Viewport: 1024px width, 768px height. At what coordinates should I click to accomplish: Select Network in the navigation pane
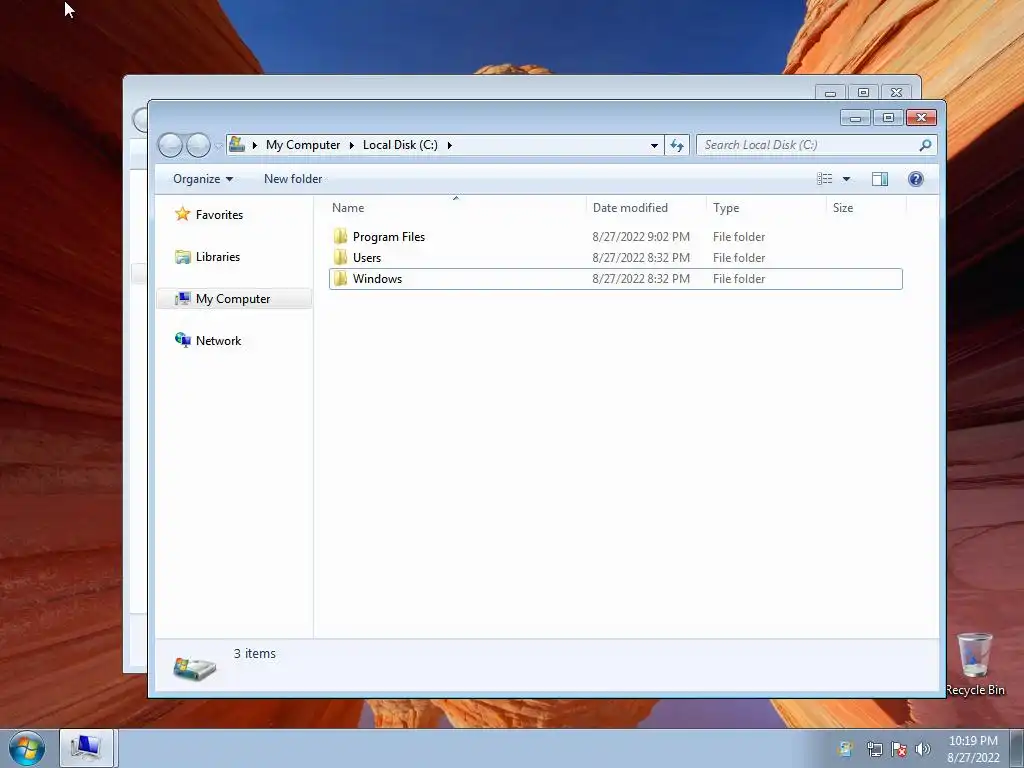[218, 340]
